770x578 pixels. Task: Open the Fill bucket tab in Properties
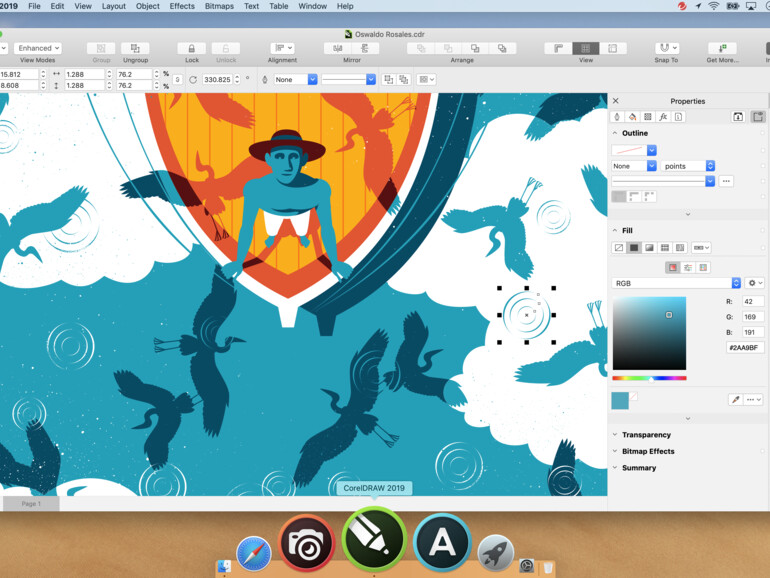(632, 117)
